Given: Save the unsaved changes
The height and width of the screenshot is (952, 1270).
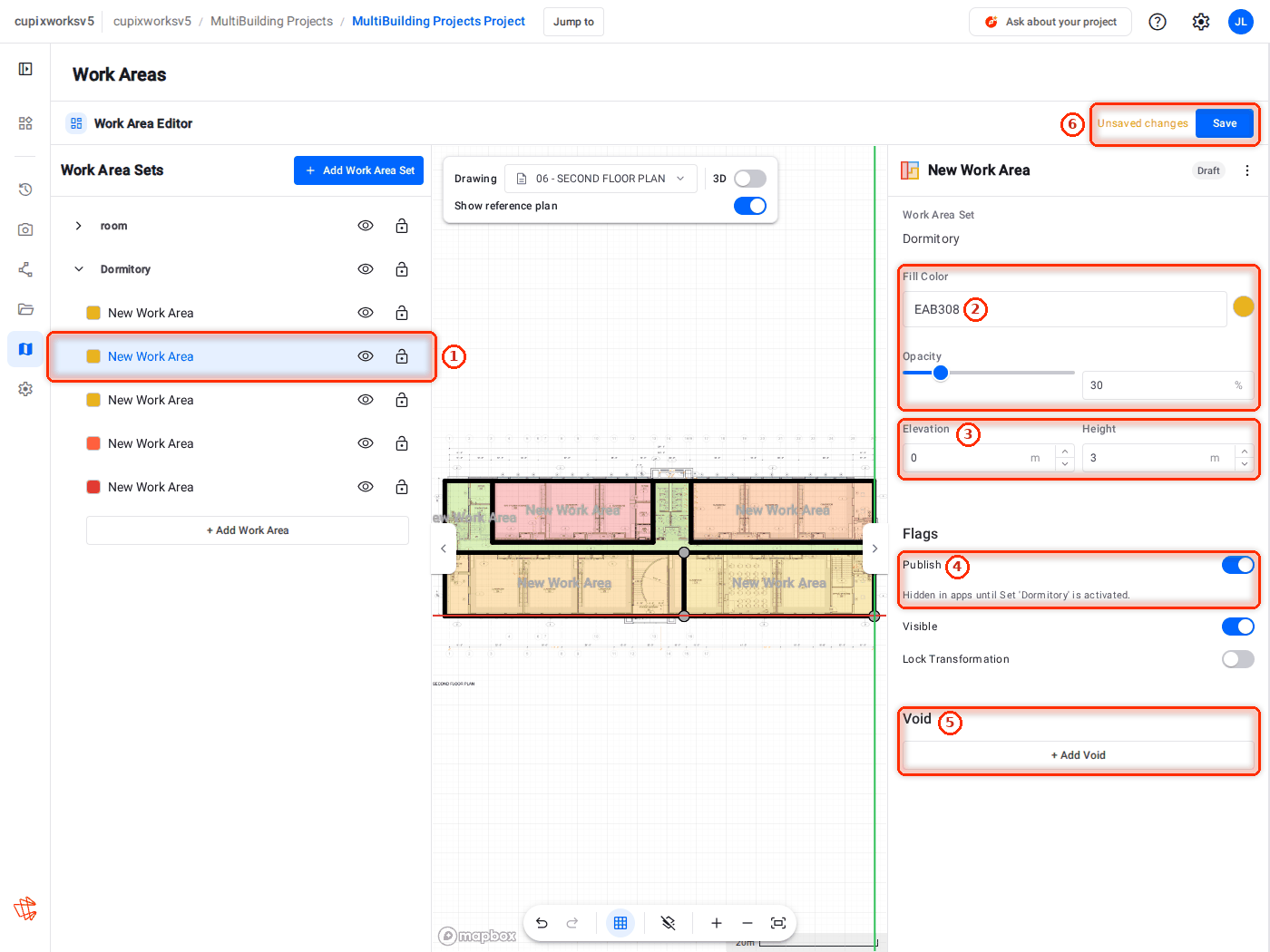Looking at the screenshot, I should pyautogui.click(x=1225, y=123).
